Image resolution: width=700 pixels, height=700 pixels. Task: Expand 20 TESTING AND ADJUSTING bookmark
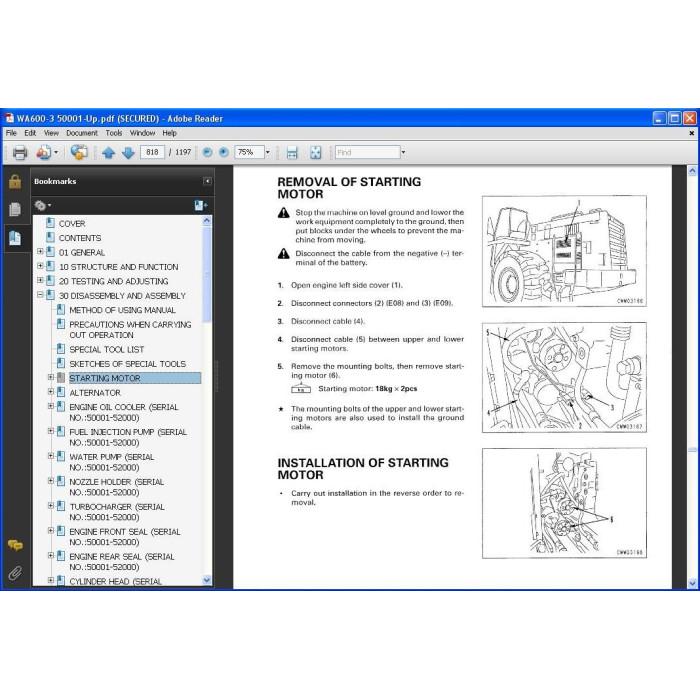40,280
